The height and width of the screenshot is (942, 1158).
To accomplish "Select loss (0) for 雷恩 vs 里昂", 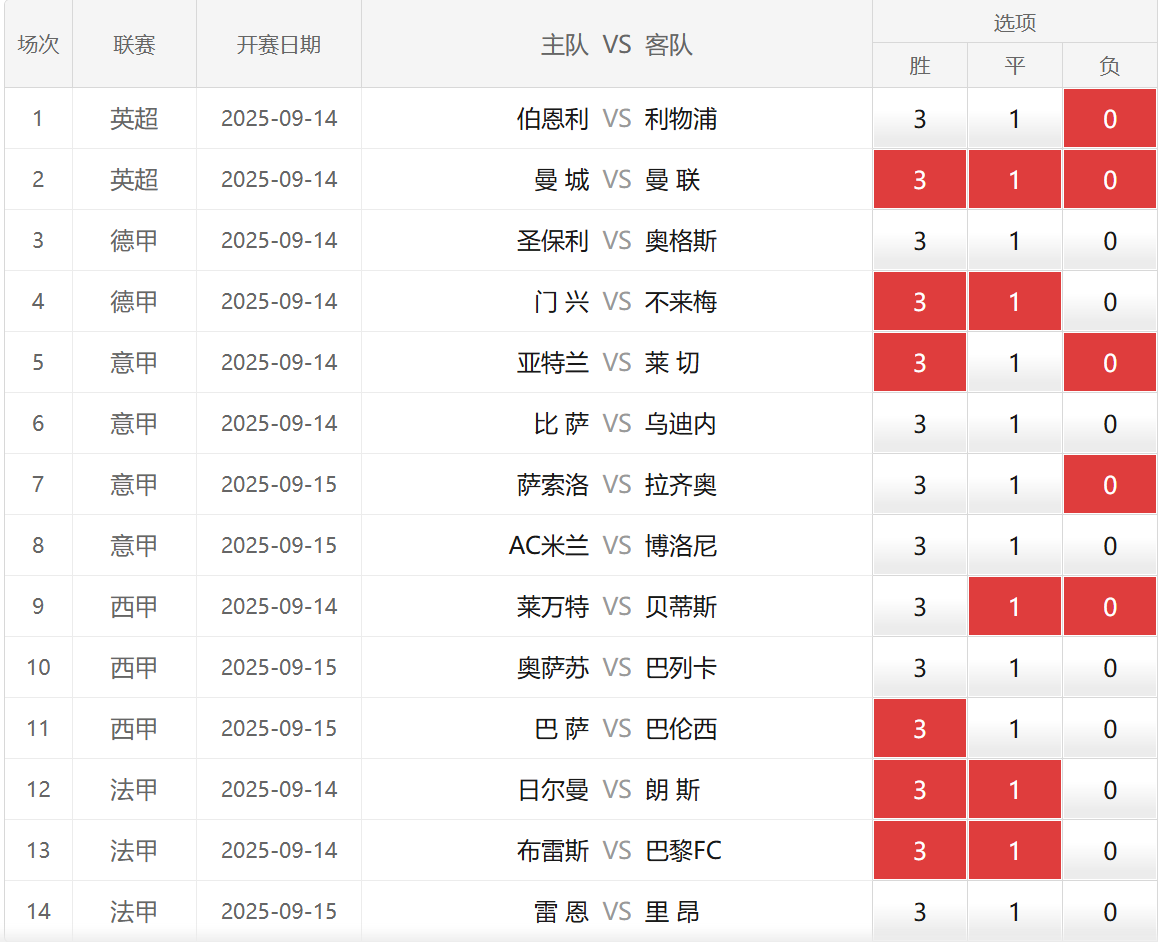I will tap(1110, 911).
